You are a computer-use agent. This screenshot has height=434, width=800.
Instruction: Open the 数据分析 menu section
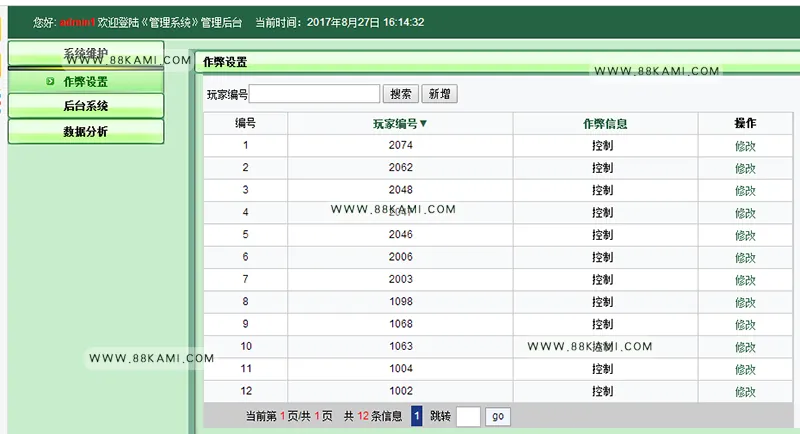(86, 132)
